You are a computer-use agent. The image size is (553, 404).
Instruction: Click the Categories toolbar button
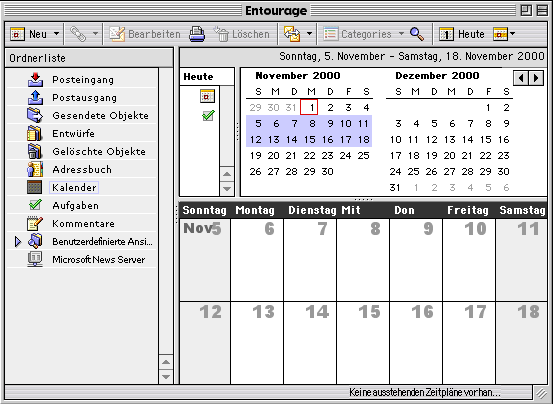click(357, 34)
